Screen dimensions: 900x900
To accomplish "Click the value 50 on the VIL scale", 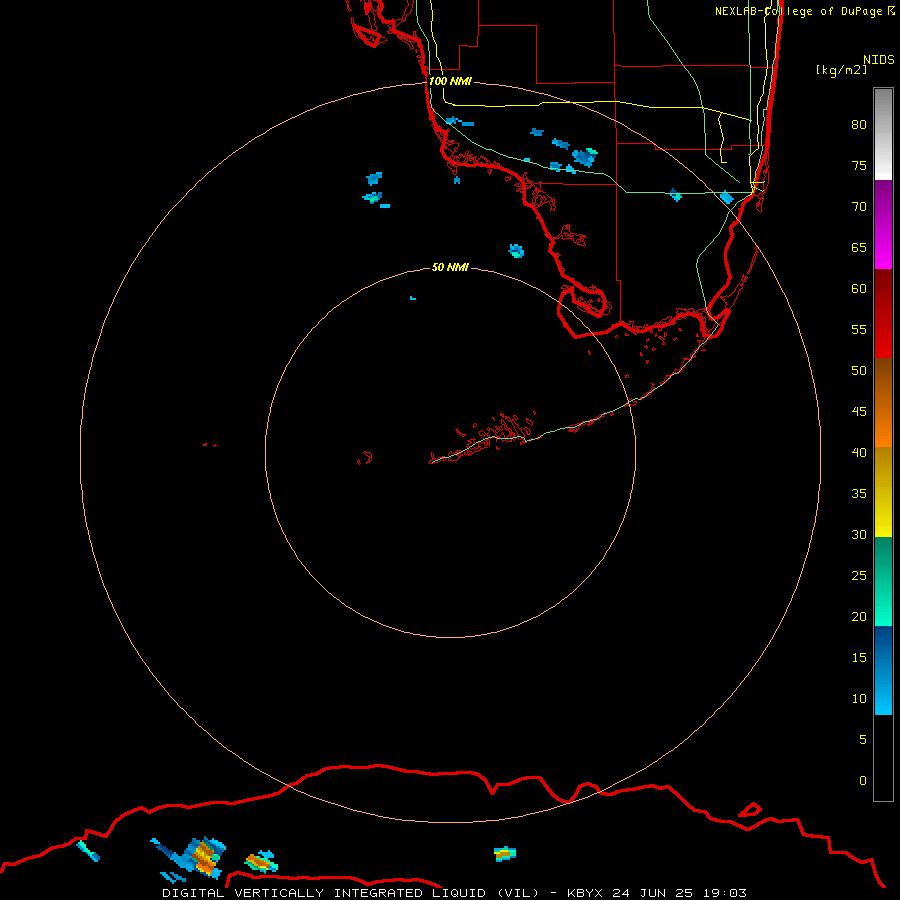I will [859, 371].
